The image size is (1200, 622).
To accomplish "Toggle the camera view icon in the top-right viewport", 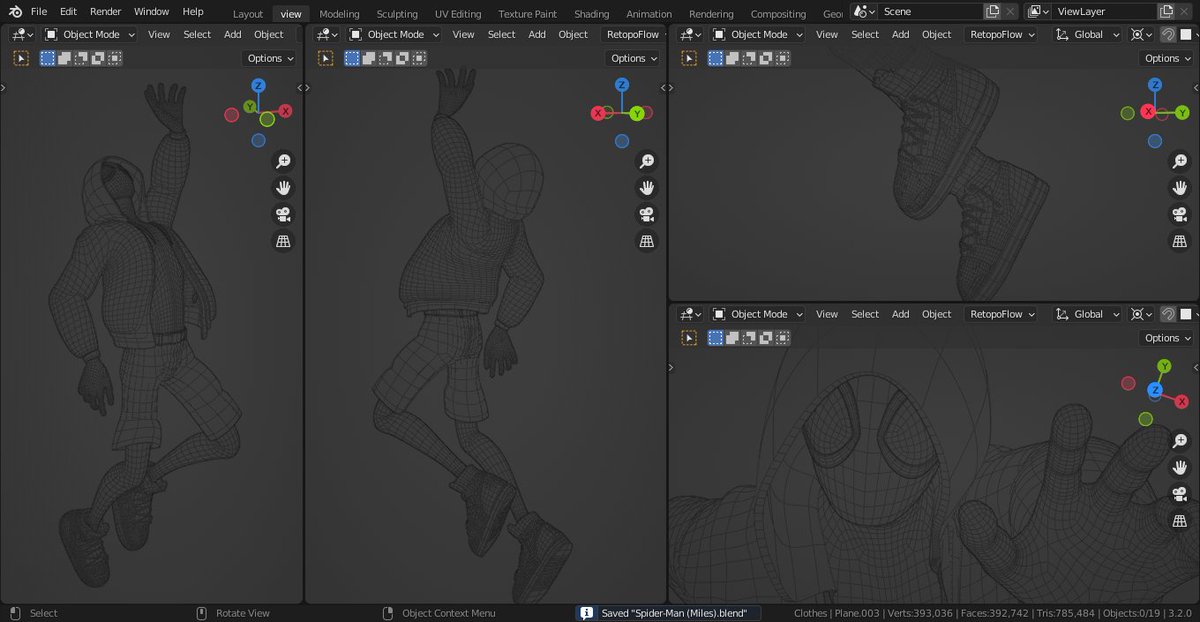I will click(x=1179, y=213).
